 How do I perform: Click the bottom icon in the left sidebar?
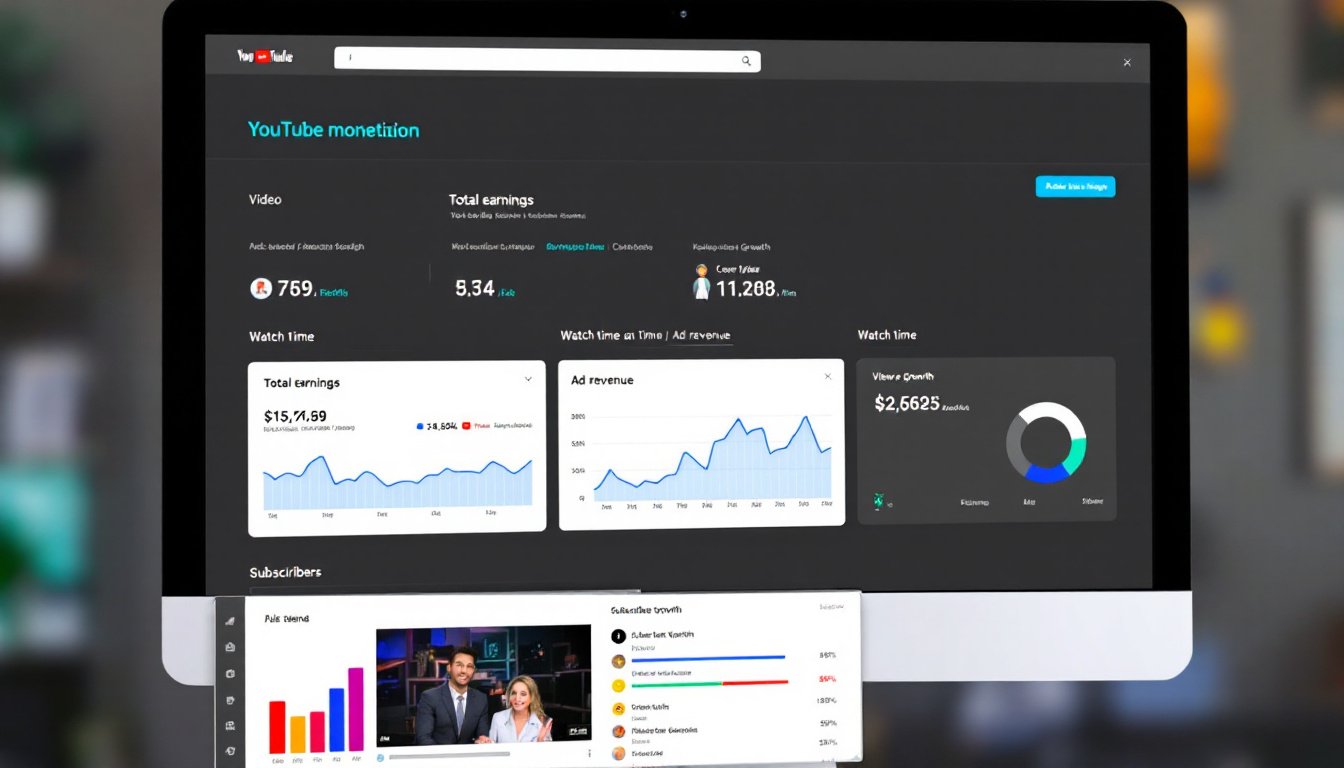click(x=230, y=751)
